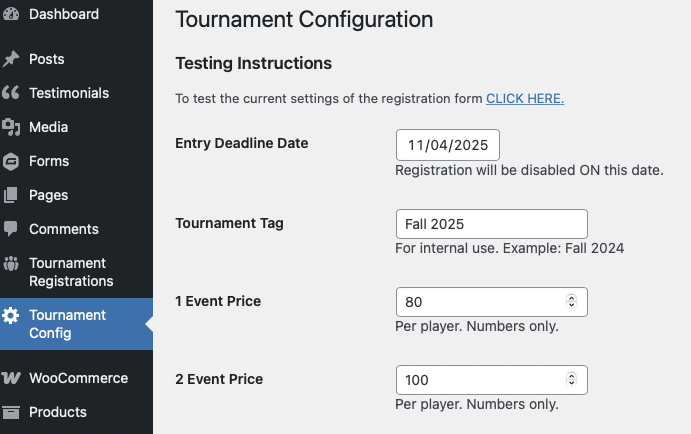Open the Tournament Registrations menu

[71, 272]
